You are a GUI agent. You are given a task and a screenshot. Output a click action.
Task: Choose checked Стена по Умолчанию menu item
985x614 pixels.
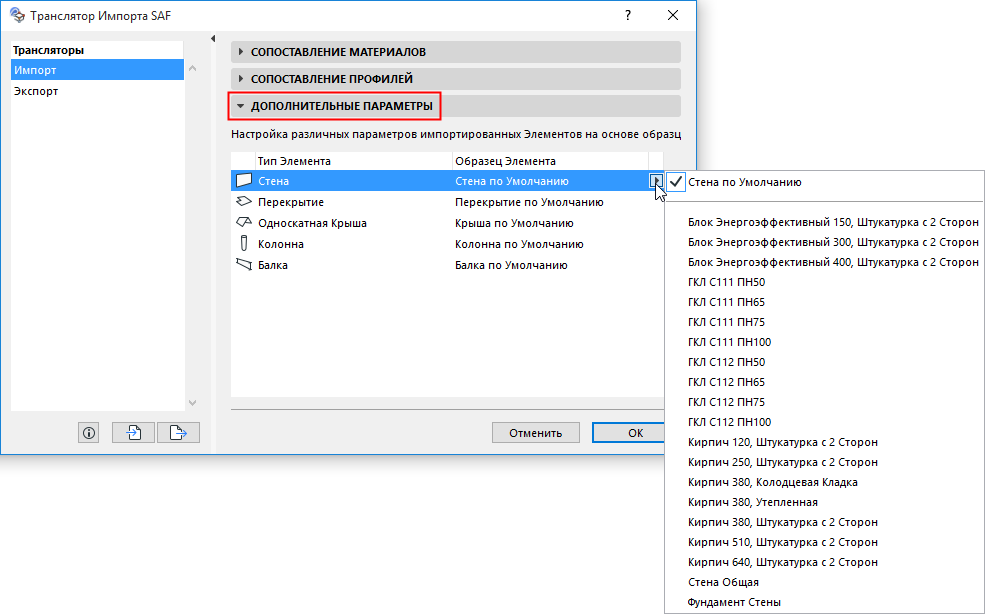pyautogui.click(x=824, y=182)
